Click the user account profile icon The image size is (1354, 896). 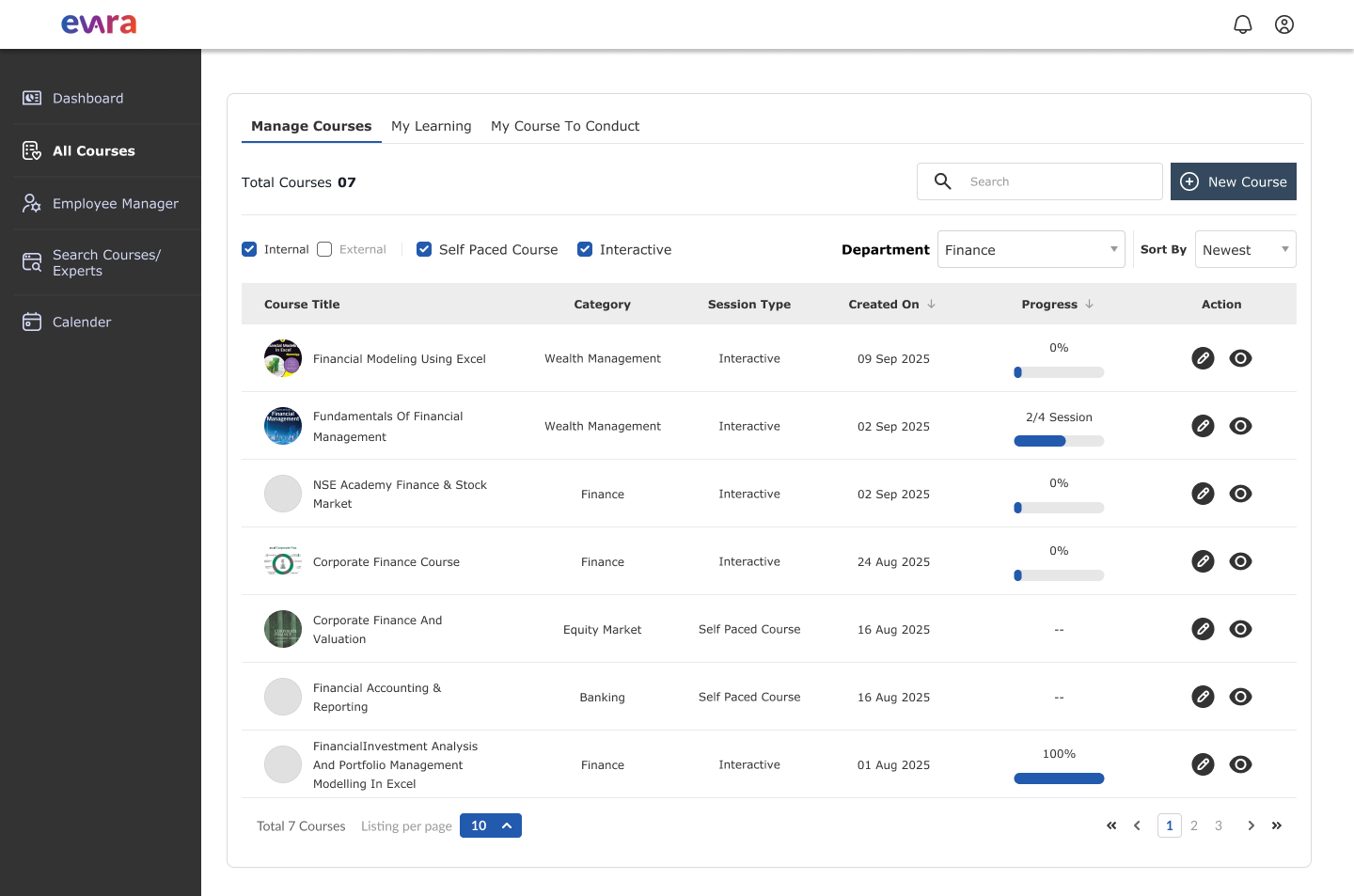[1284, 24]
